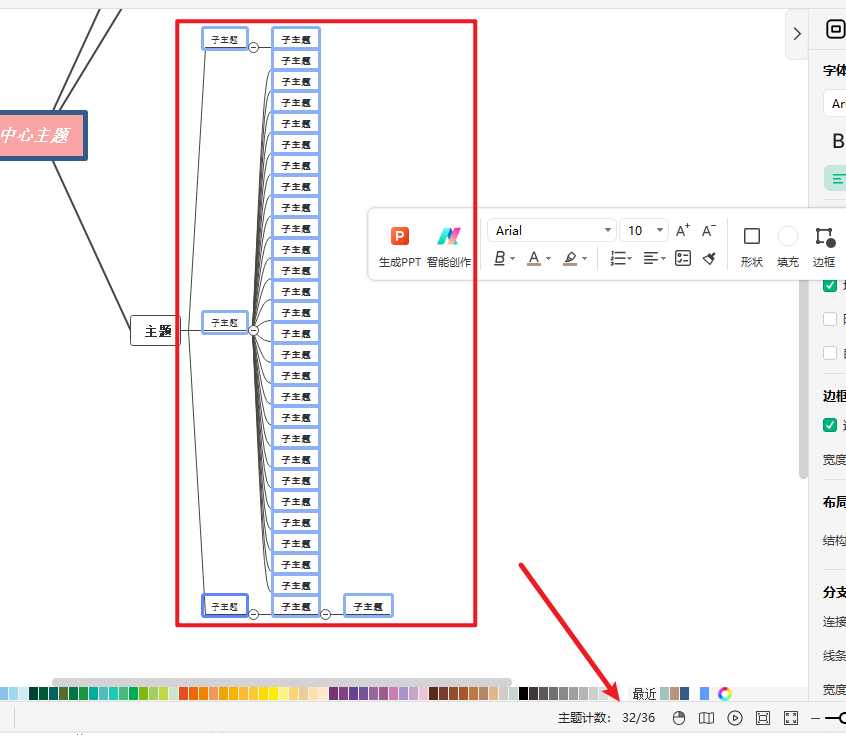Click the 生成PPT icon
Viewport: 846px width, 735px height.
click(x=400, y=236)
